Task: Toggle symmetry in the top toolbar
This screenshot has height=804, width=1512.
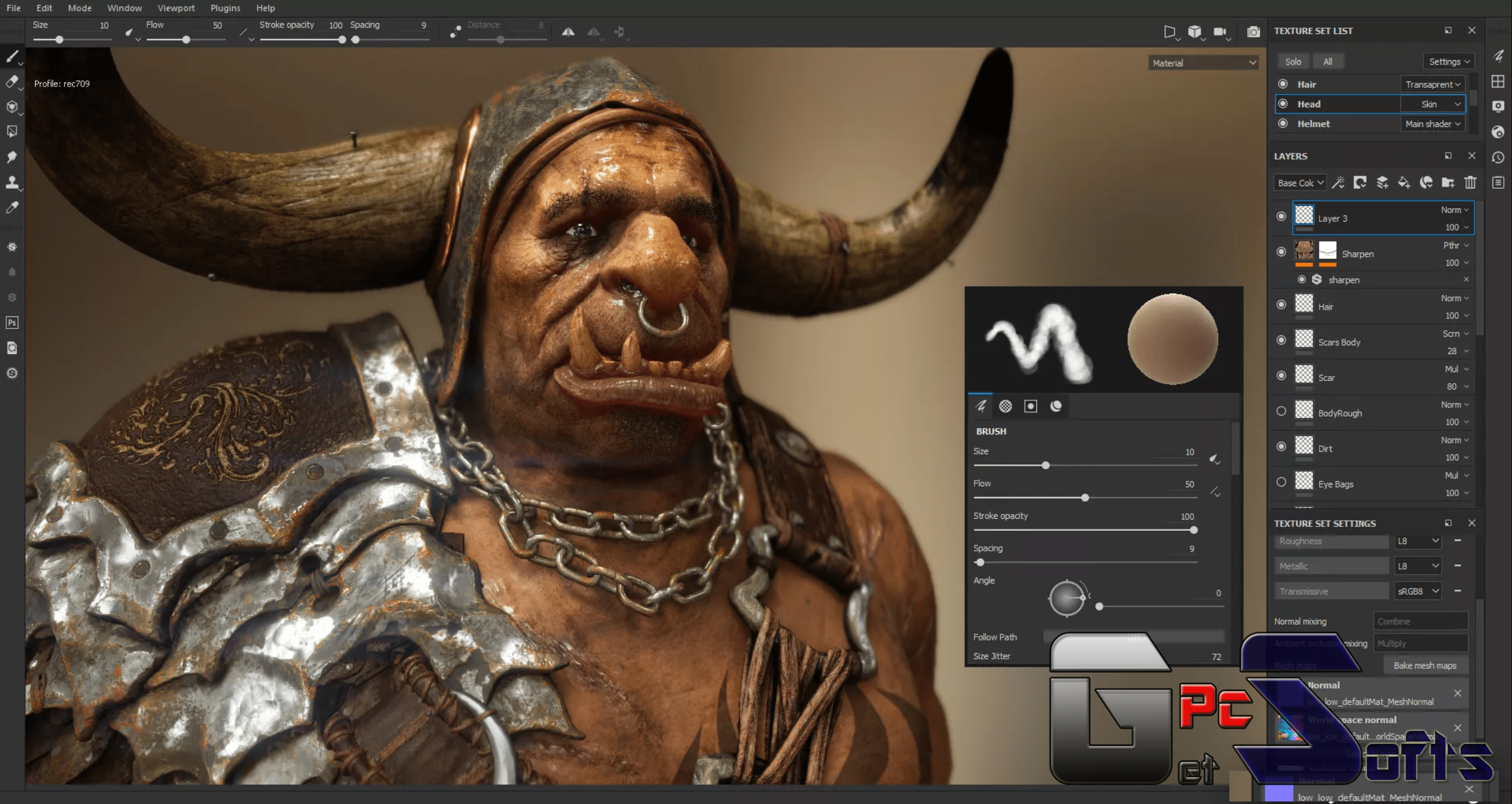Action: [x=568, y=32]
